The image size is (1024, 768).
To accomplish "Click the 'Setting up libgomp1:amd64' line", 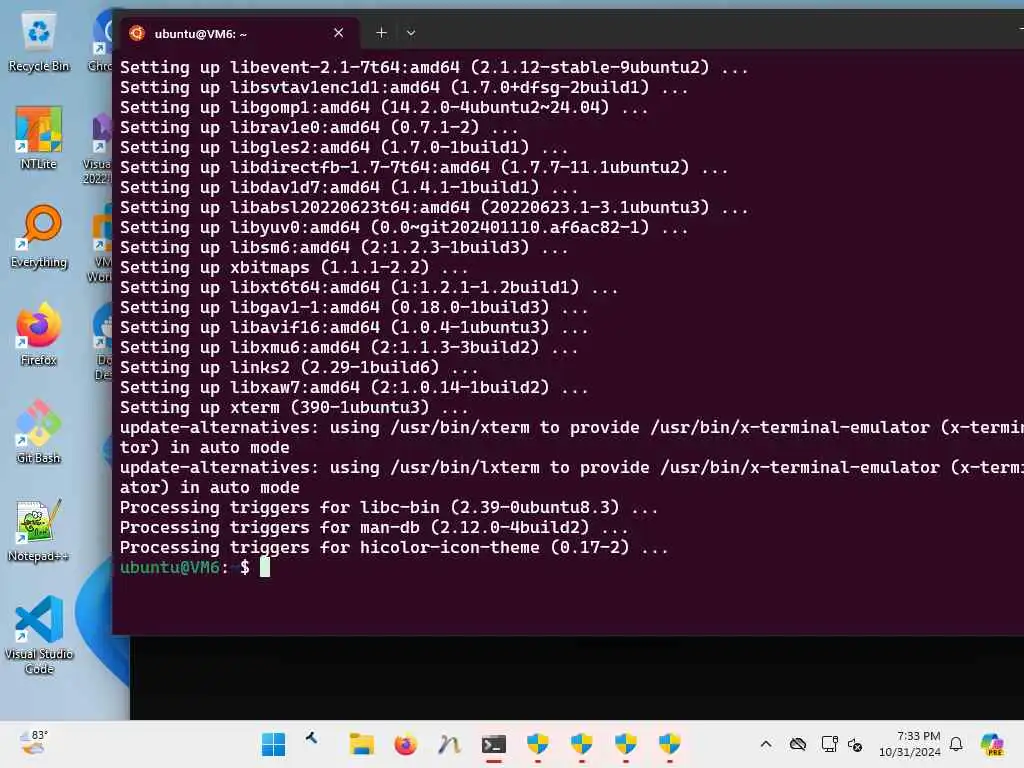I will [384, 107].
